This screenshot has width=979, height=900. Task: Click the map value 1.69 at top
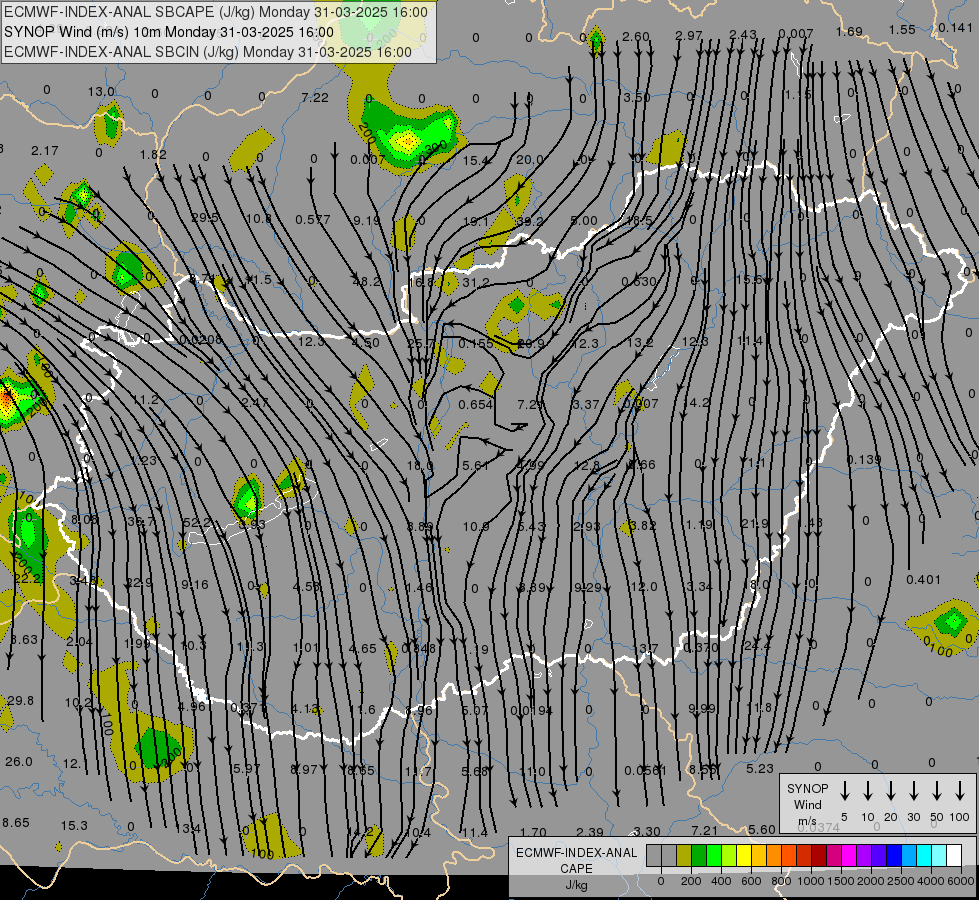849,31
